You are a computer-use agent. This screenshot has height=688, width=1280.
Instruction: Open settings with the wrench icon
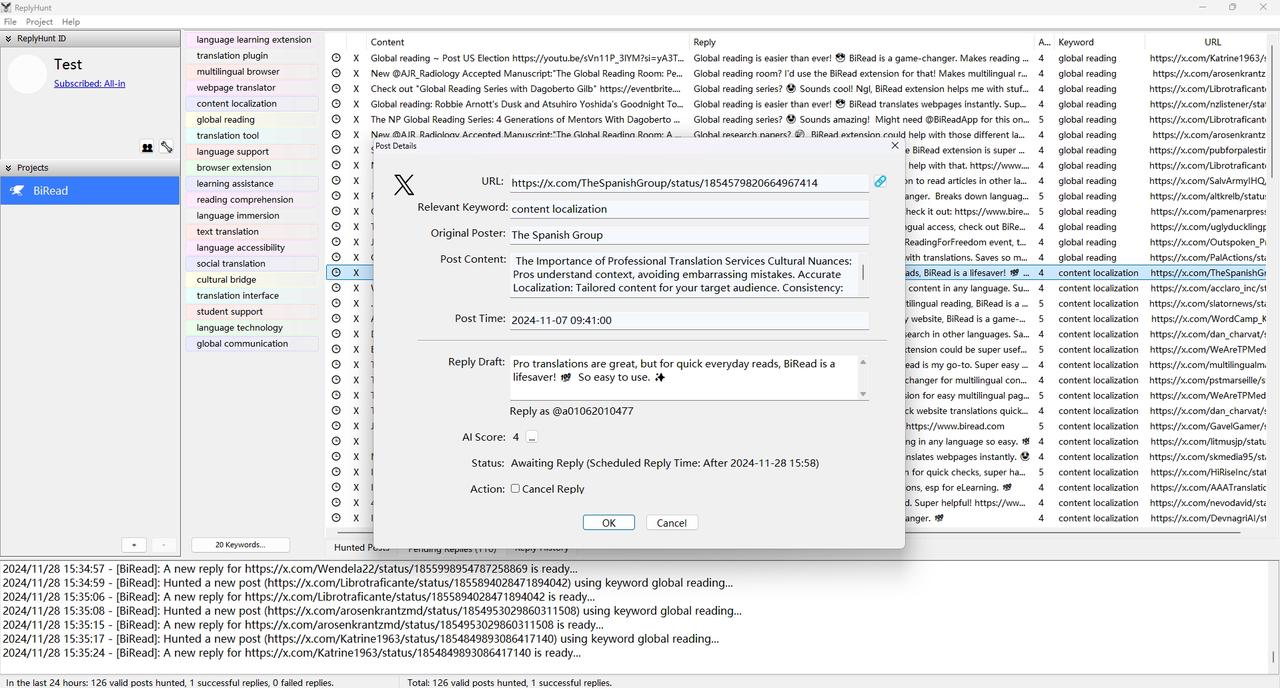tap(166, 148)
